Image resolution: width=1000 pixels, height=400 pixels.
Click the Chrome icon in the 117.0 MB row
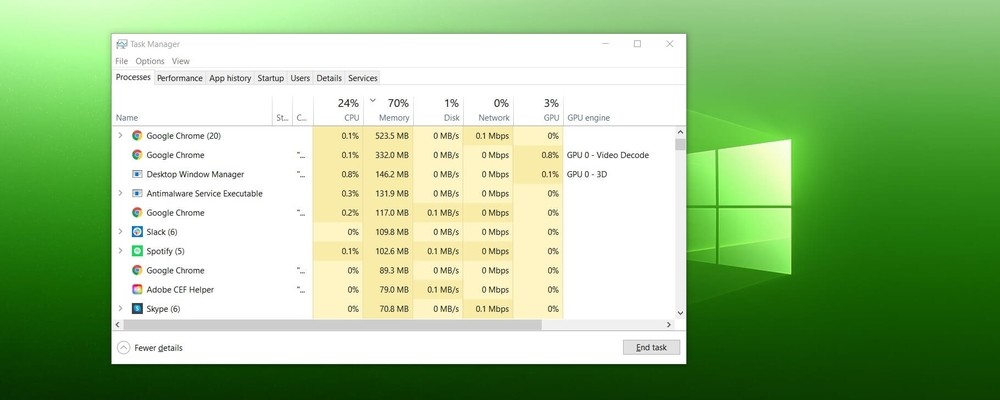(x=137, y=212)
